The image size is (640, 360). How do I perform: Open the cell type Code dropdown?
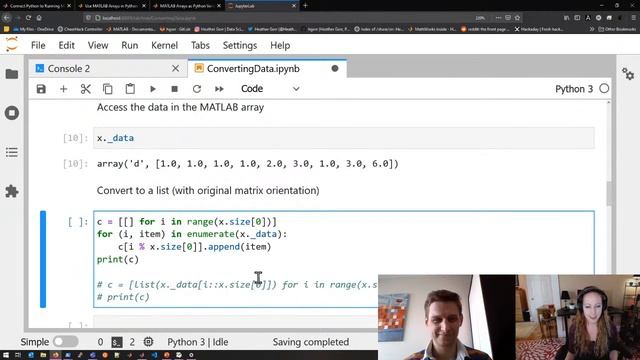pos(270,89)
